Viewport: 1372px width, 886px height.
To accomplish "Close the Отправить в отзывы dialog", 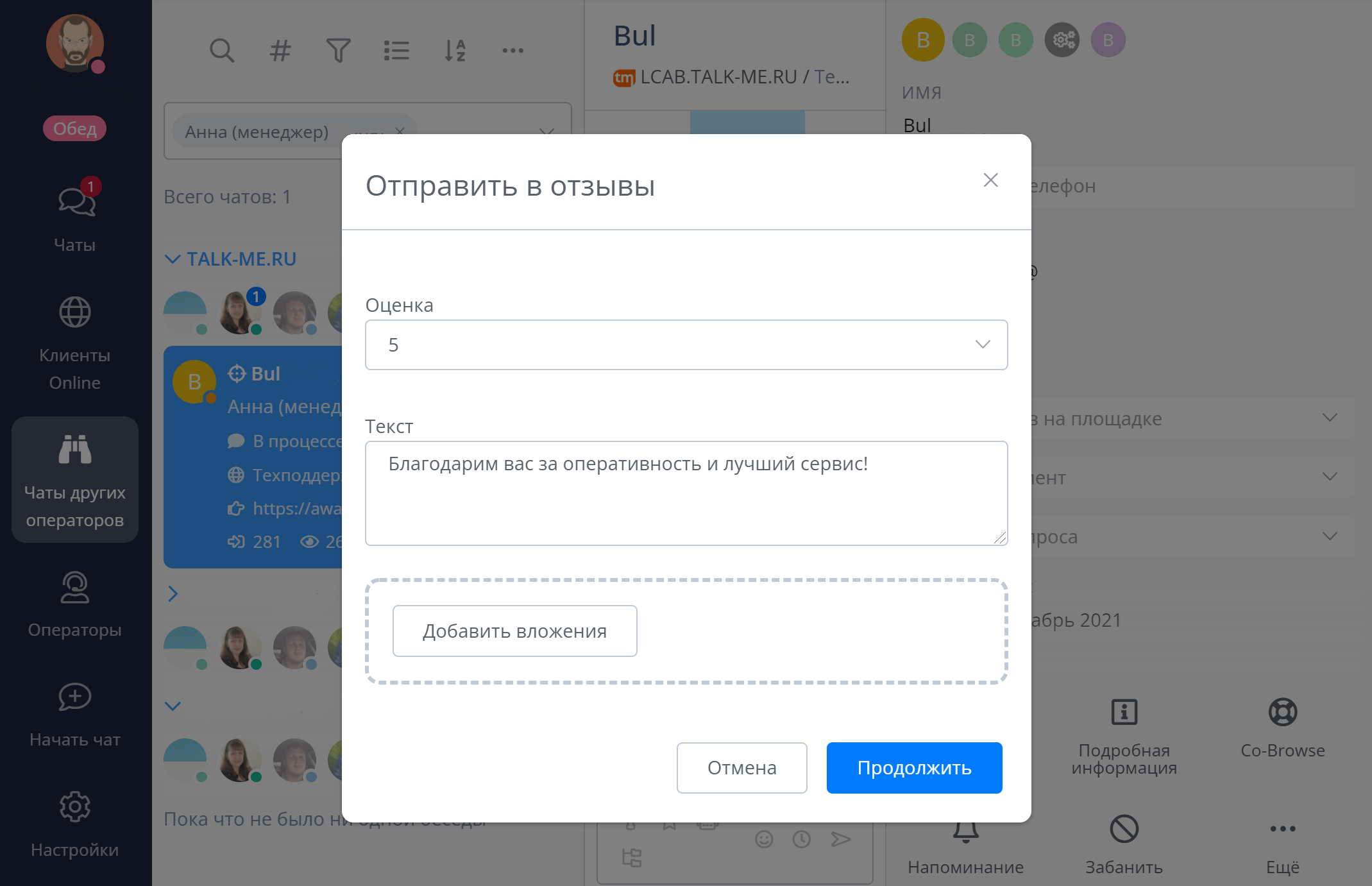I will coord(990,180).
